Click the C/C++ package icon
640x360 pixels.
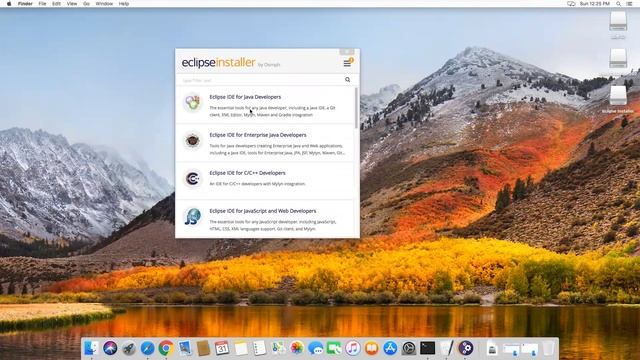tap(192, 178)
